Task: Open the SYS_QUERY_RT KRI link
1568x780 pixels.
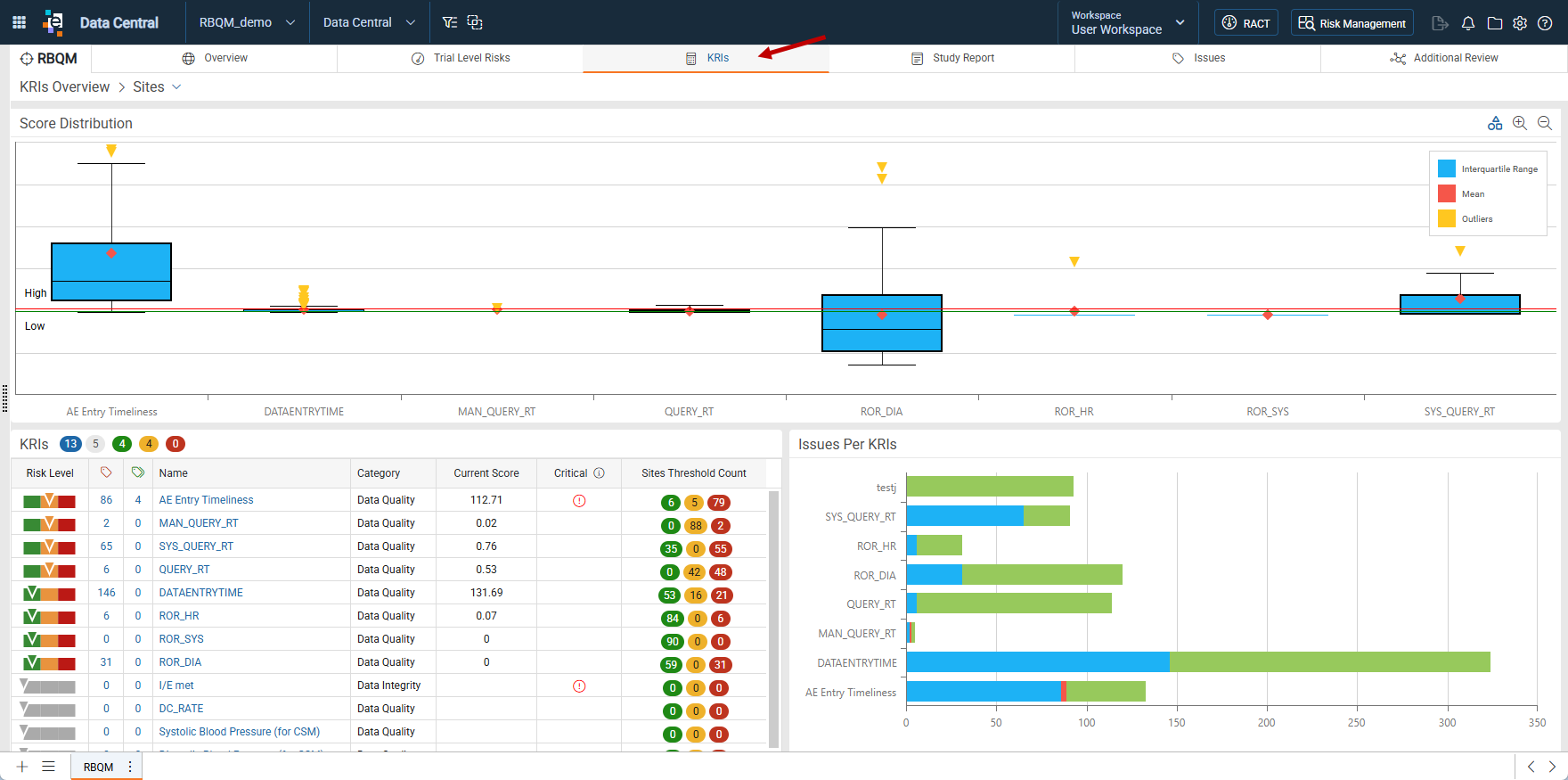Action: 196,546
